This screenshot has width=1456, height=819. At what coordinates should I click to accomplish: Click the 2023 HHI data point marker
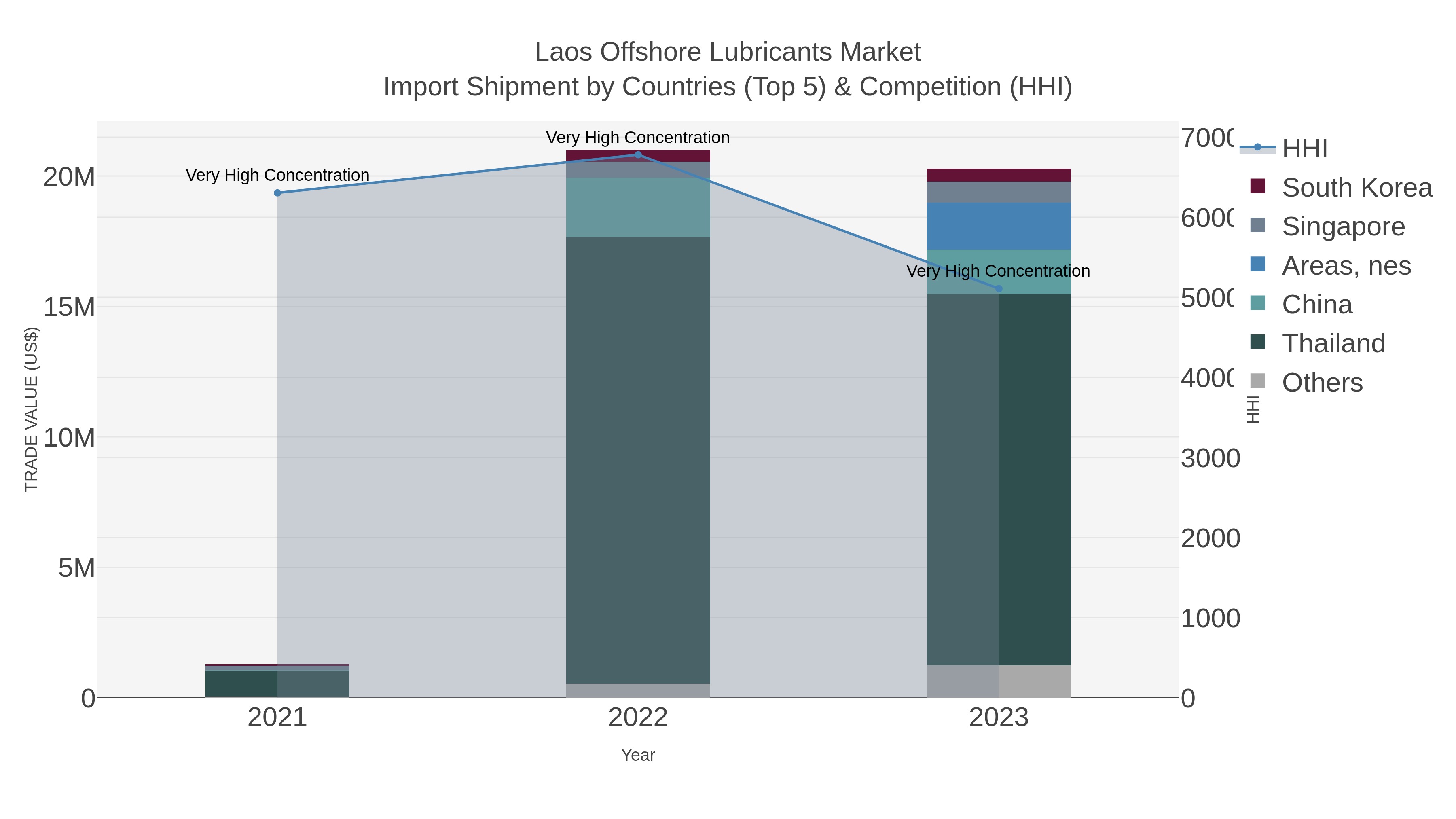999,289
